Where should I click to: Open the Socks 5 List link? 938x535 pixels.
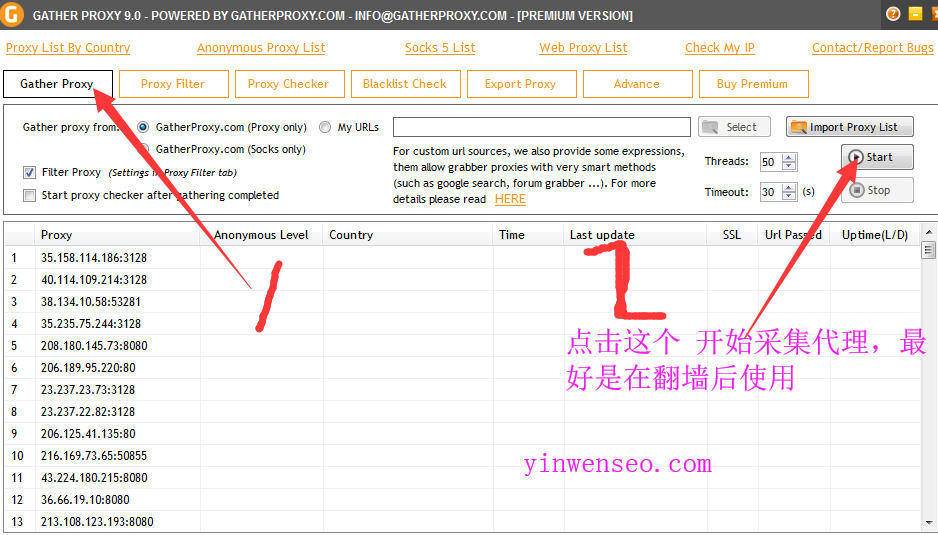tap(440, 48)
